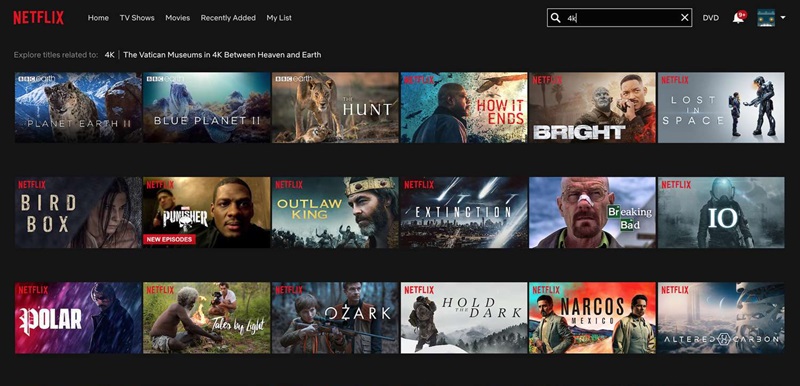
Task: Go to Home in the navigation
Action: 98,18
